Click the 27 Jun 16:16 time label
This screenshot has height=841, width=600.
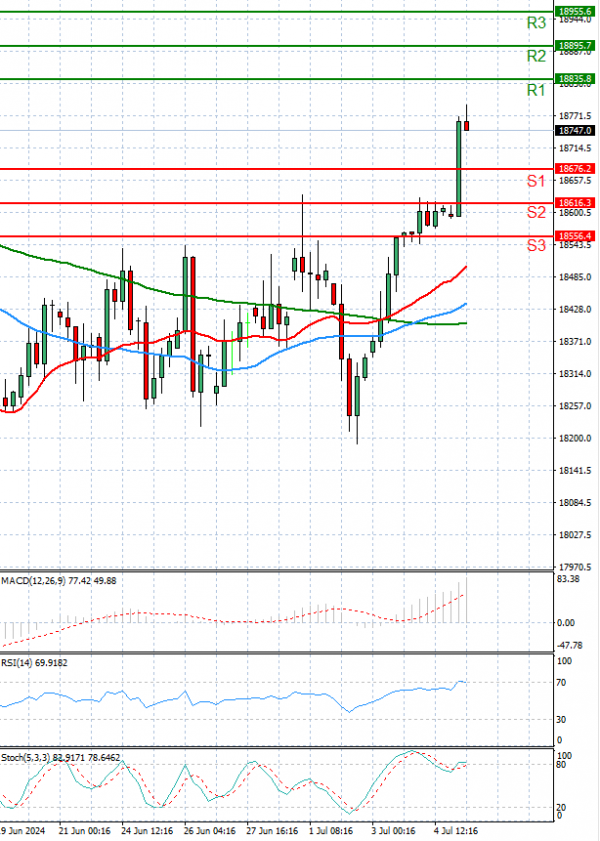click(x=272, y=831)
